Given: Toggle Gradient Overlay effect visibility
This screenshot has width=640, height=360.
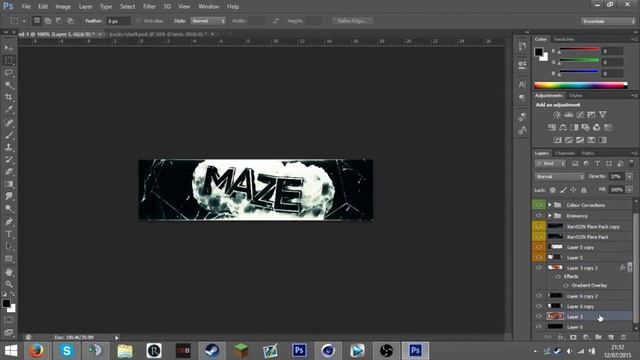Looking at the screenshot, I should tap(566, 285).
